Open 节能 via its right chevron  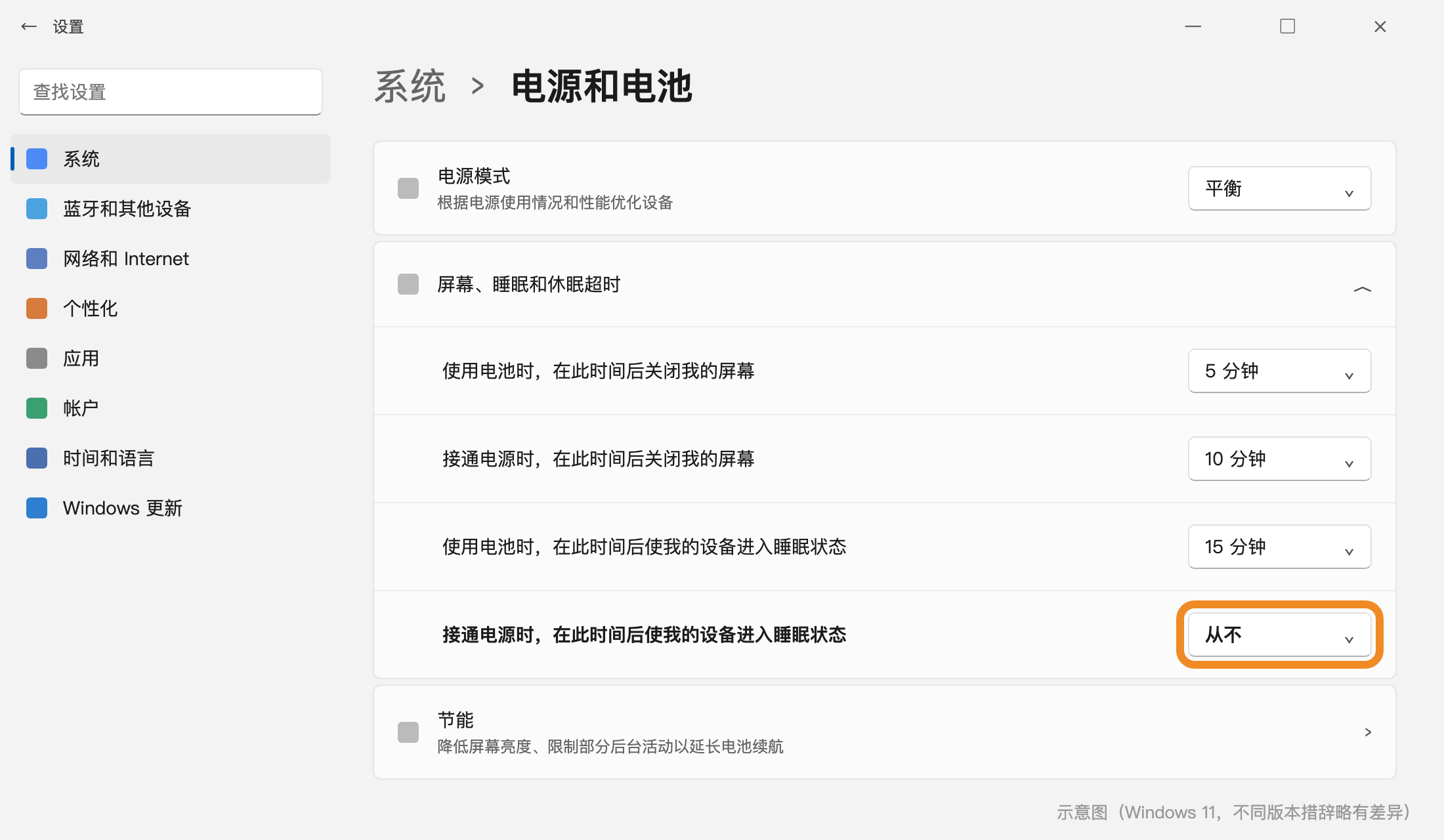point(1368,732)
